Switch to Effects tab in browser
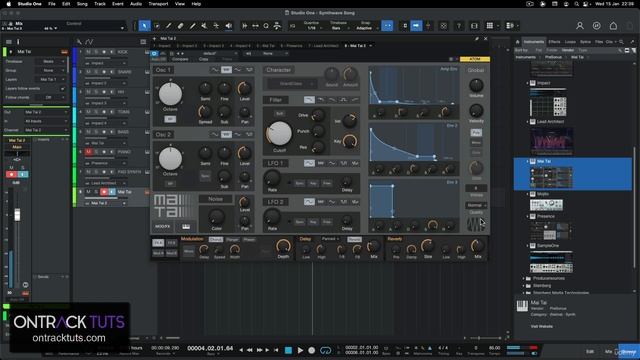640x360 pixels. click(x=554, y=42)
